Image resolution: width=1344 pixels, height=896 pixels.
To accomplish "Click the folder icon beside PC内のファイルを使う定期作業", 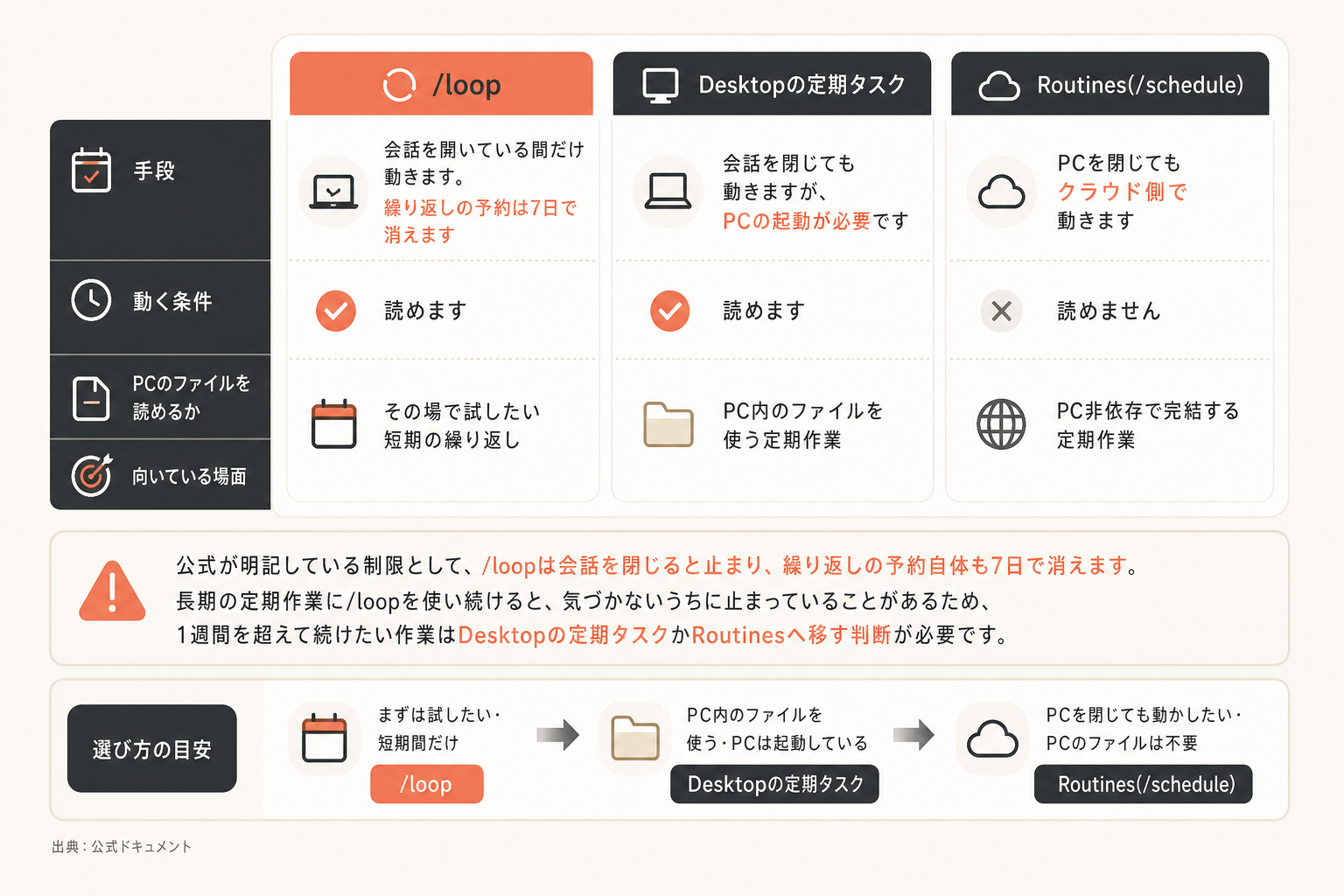I will pyautogui.click(x=668, y=424).
